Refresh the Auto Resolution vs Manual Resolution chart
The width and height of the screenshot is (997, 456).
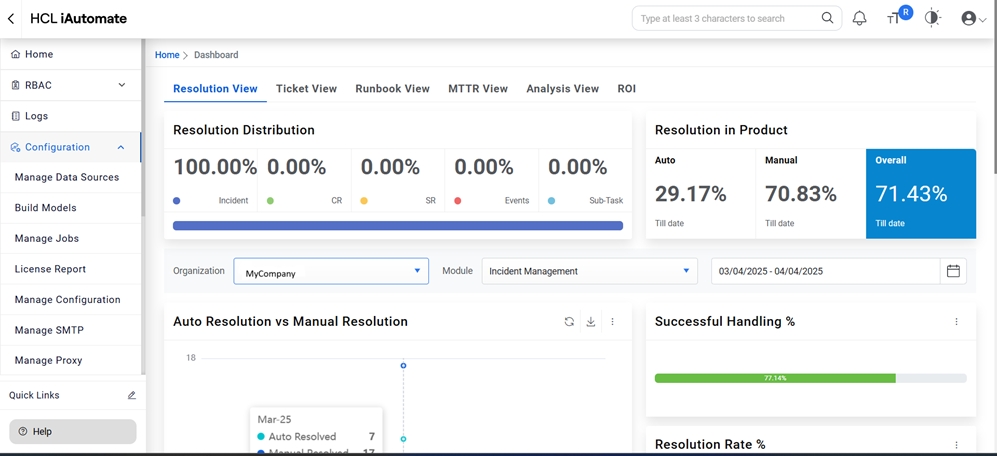(x=569, y=322)
